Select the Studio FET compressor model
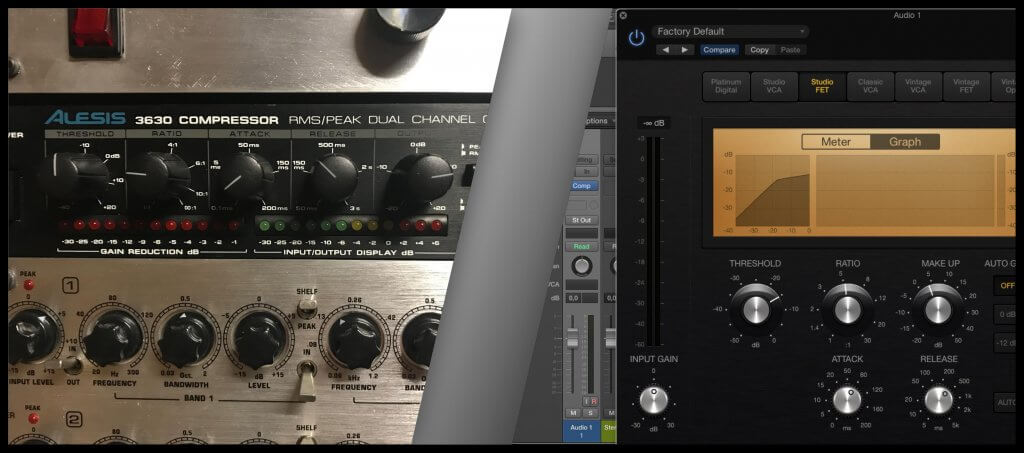1024x453 pixels. pos(822,86)
